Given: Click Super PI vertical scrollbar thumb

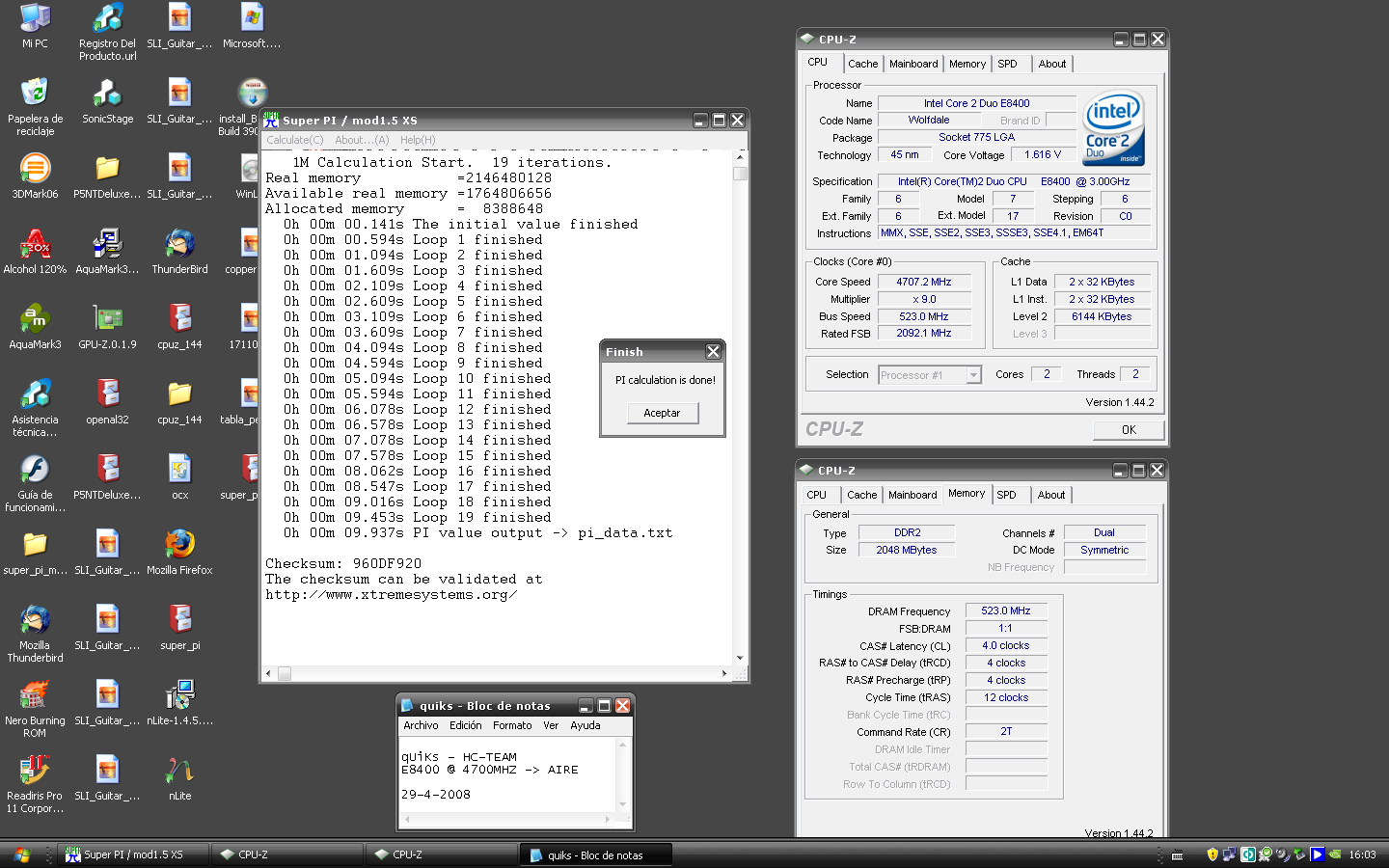Looking at the screenshot, I should [x=740, y=174].
